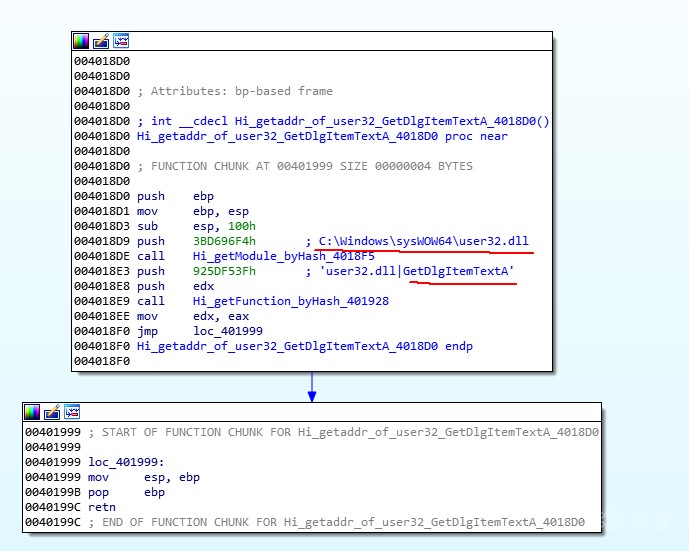
Task: Select the 'sub esp, 100h' instruction
Action: (196, 226)
